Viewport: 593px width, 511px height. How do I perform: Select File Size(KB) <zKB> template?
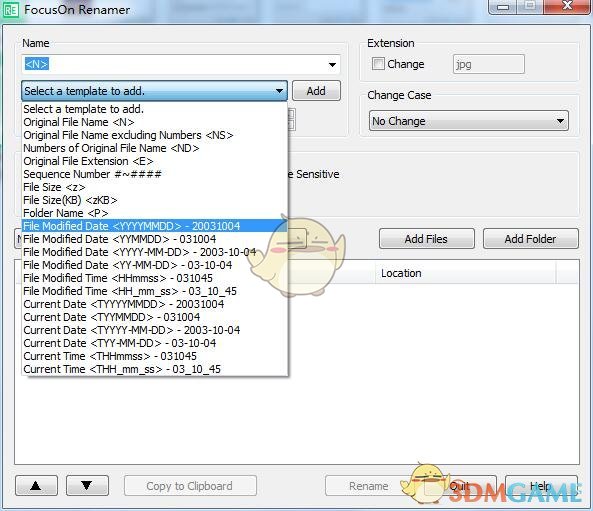[x=154, y=200]
